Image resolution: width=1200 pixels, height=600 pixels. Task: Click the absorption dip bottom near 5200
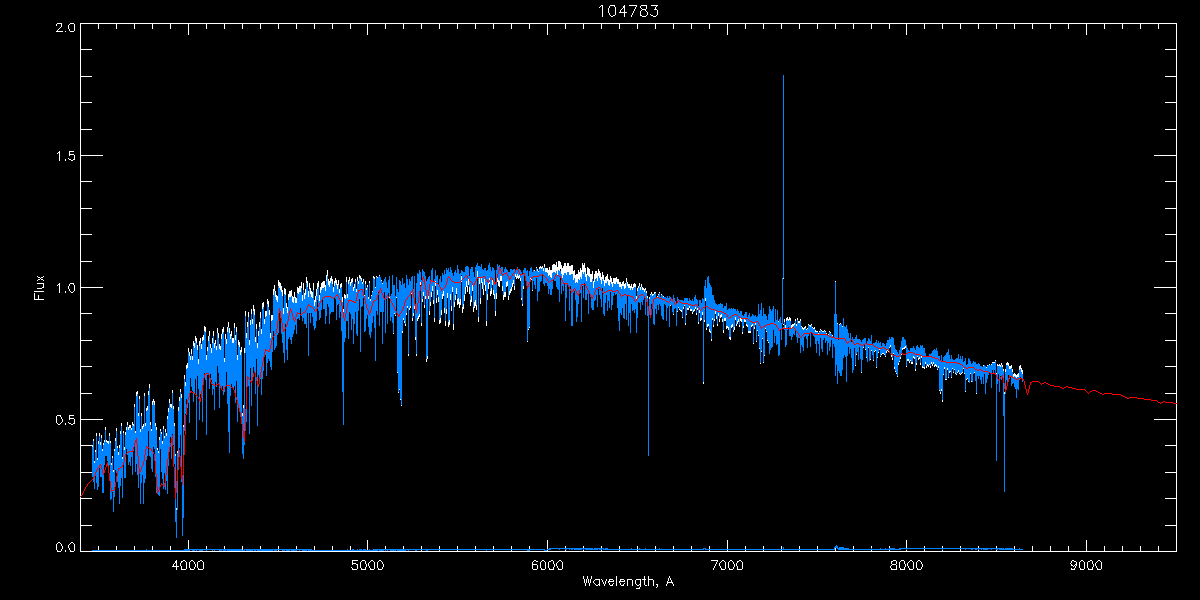pos(401,404)
